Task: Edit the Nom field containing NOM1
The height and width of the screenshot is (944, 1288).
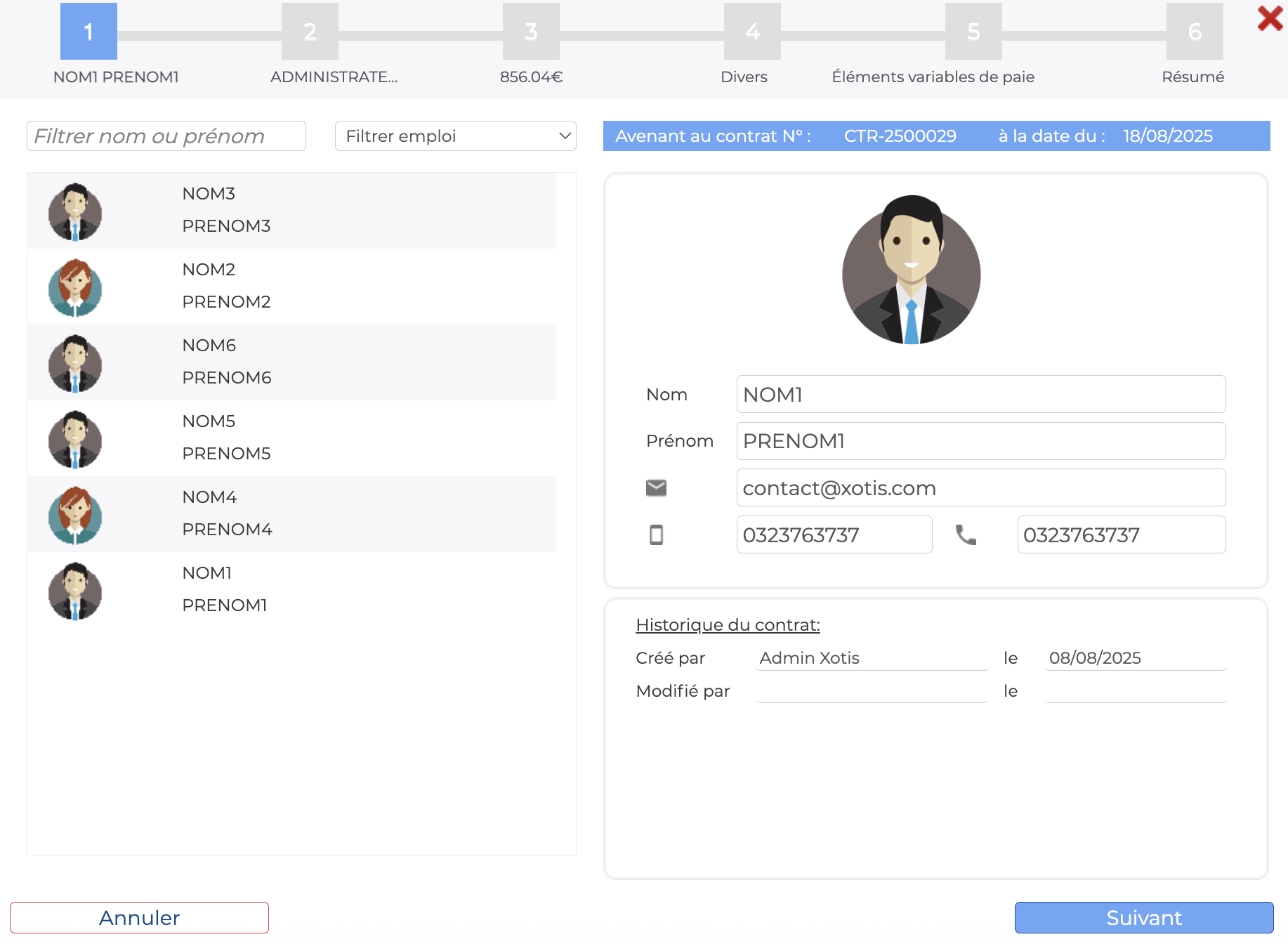Action: (x=981, y=394)
